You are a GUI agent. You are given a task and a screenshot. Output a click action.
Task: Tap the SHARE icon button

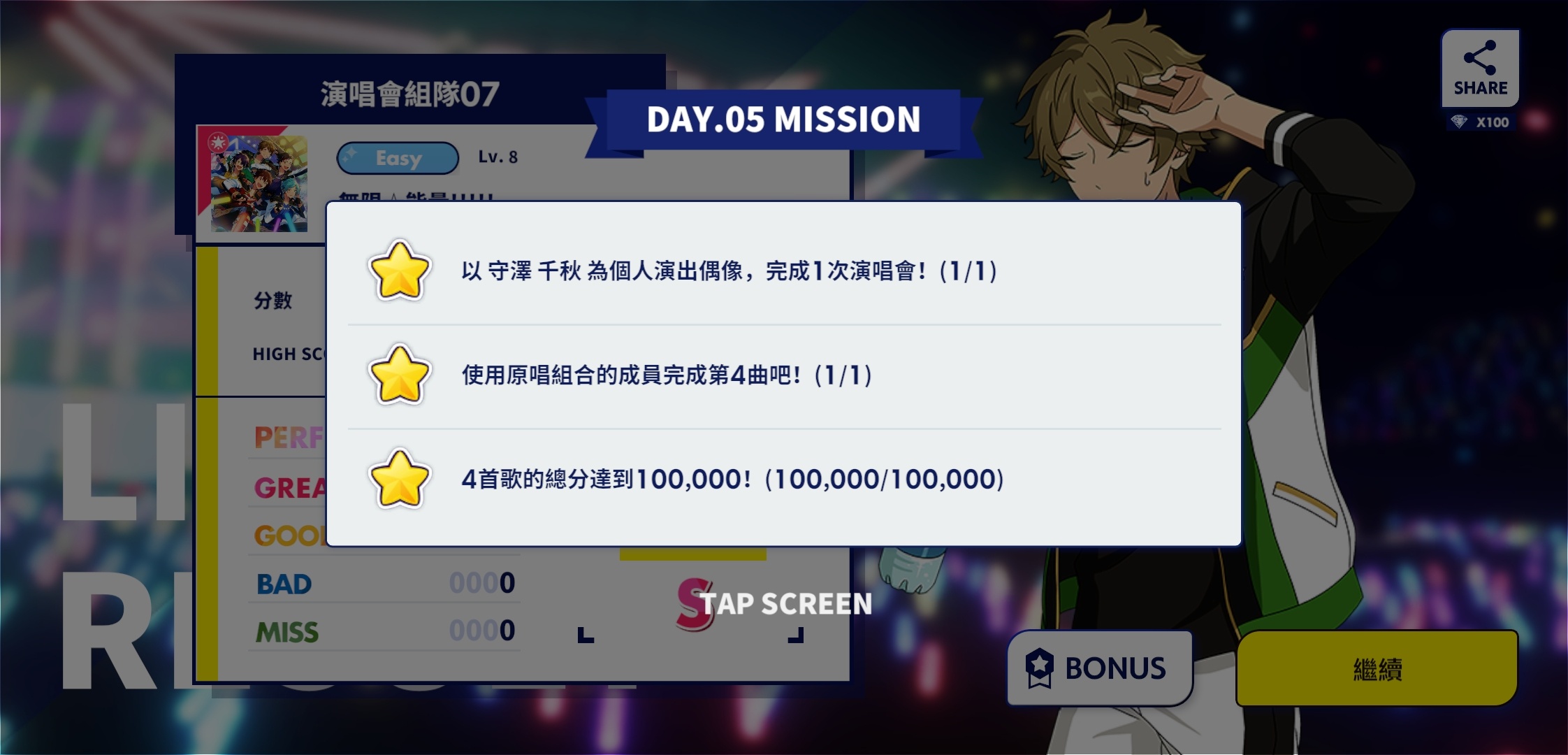tap(1480, 68)
